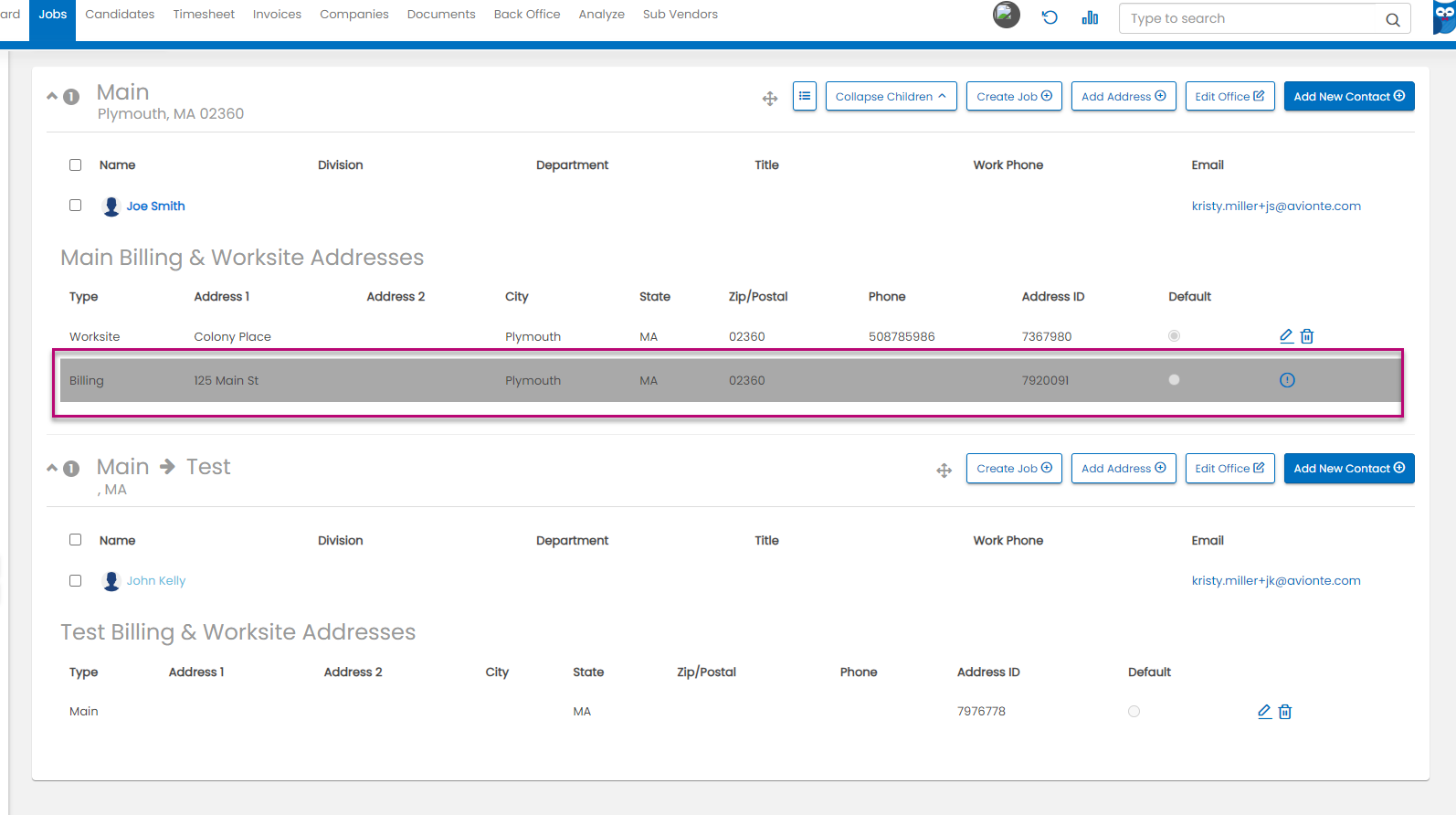The width and height of the screenshot is (1456, 815).
Task: Click the Collapse Children dropdown button
Action: (891, 96)
